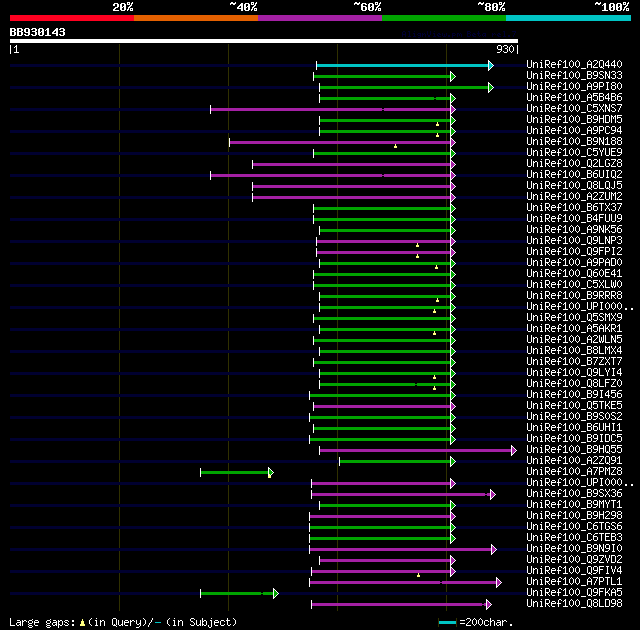Click the UniRef100_B9IDC5 label
This screenshot has width=640, height=630.
[x=574, y=439]
